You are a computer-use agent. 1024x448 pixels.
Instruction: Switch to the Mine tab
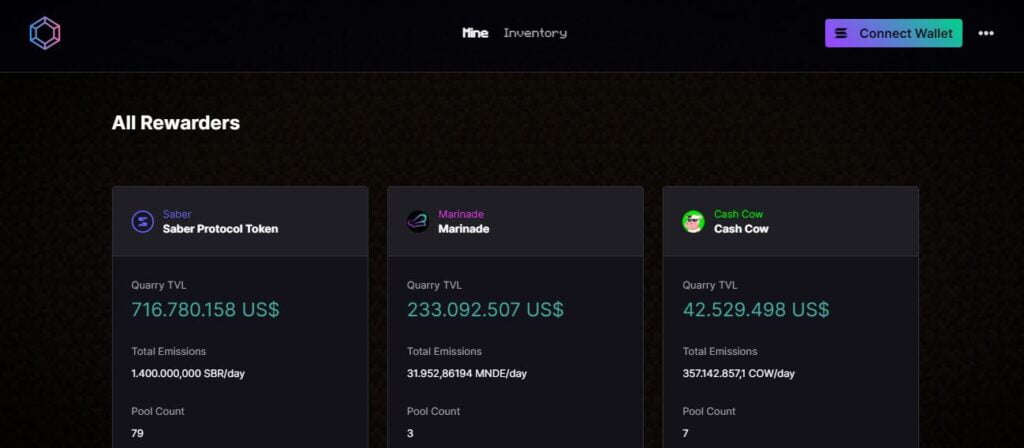click(475, 33)
